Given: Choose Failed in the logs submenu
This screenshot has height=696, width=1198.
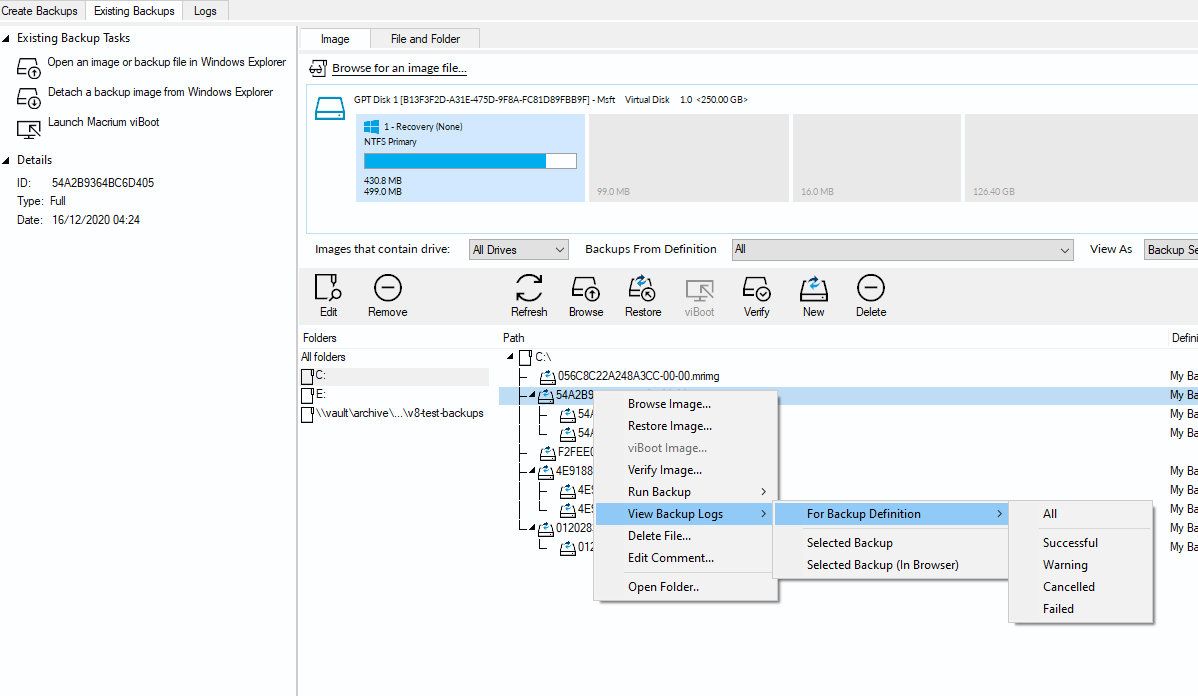Looking at the screenshot, I should (1080, 609).
